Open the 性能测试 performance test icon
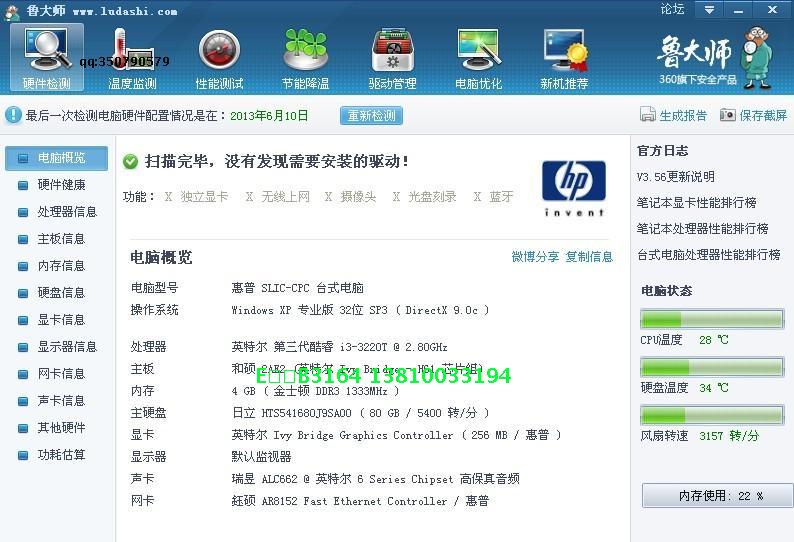 click(219, 57)
